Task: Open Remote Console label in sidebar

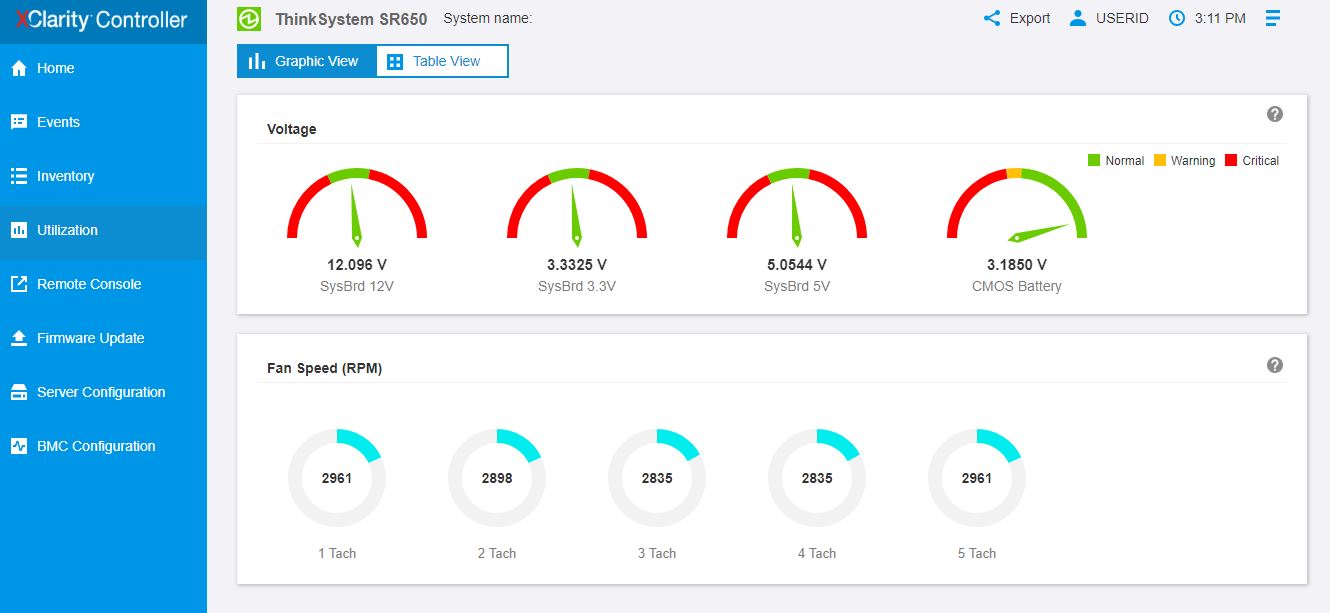Action: click(89, 284)
